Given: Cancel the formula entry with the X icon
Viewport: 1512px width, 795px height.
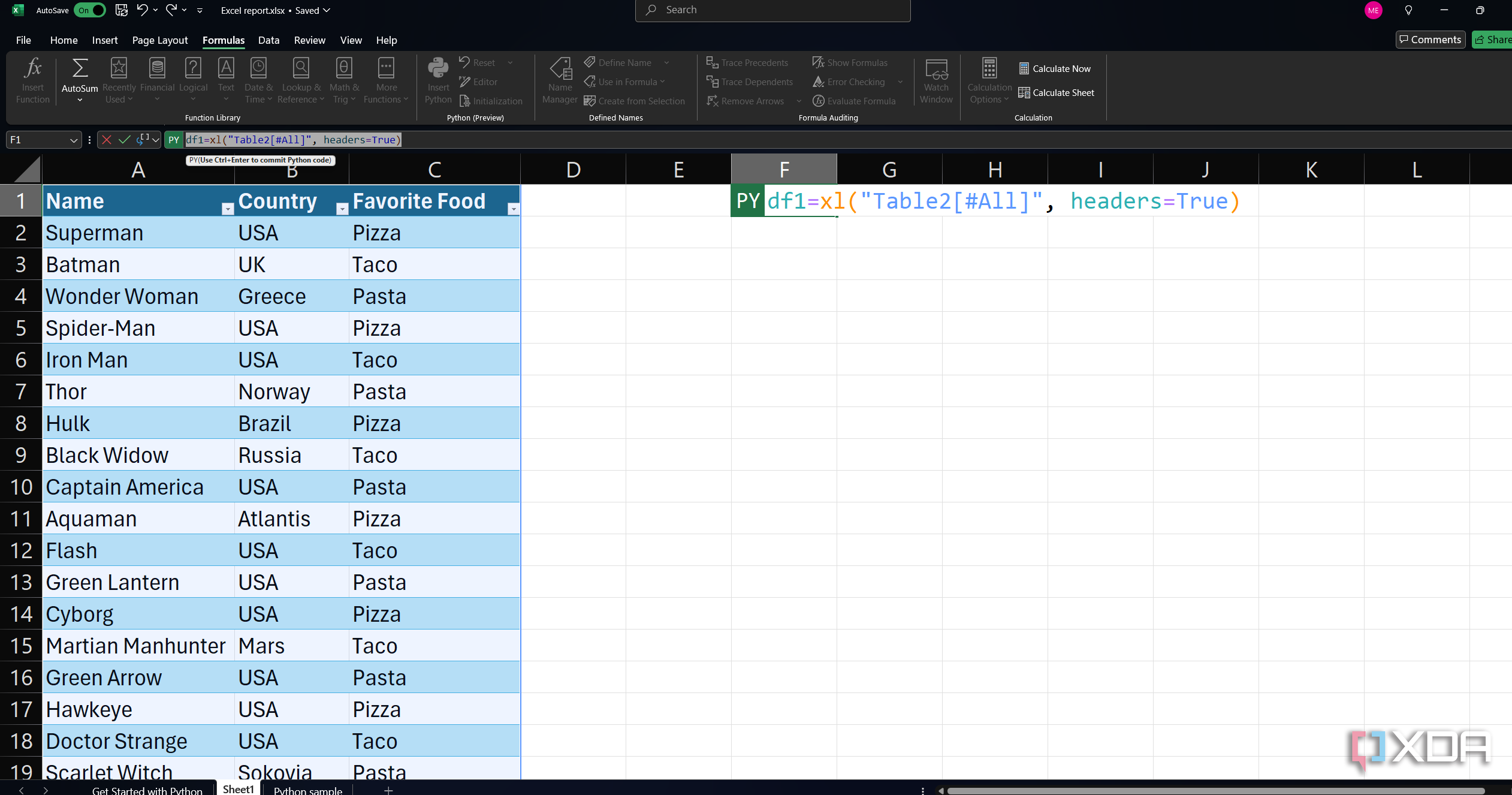Looking at the screenshot, I should pyautogui.click(x=107, y=140).
